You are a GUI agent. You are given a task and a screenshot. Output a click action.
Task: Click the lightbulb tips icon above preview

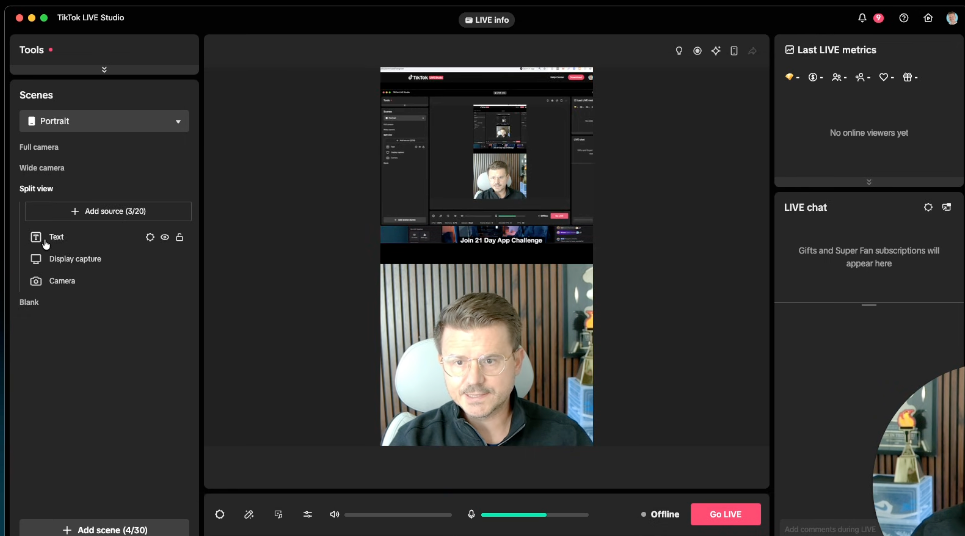[x=679, y=51]
